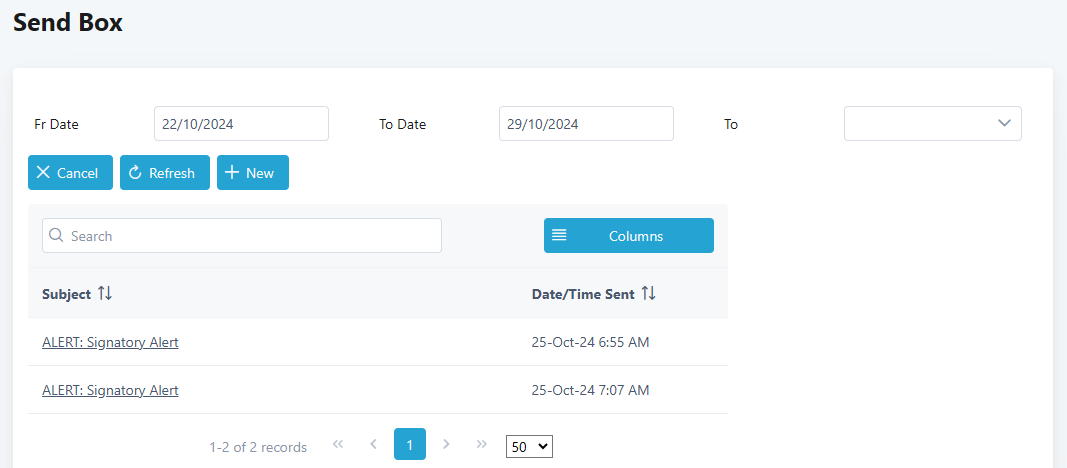
Task: Open the 50 rows-per-page selector
Action: tap(529, 446)
